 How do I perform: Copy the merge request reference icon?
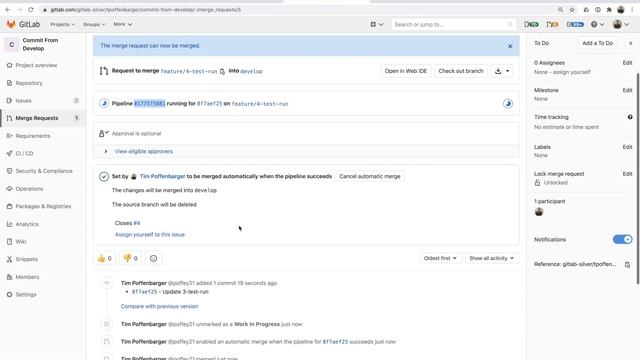click(x=627, y=265)
